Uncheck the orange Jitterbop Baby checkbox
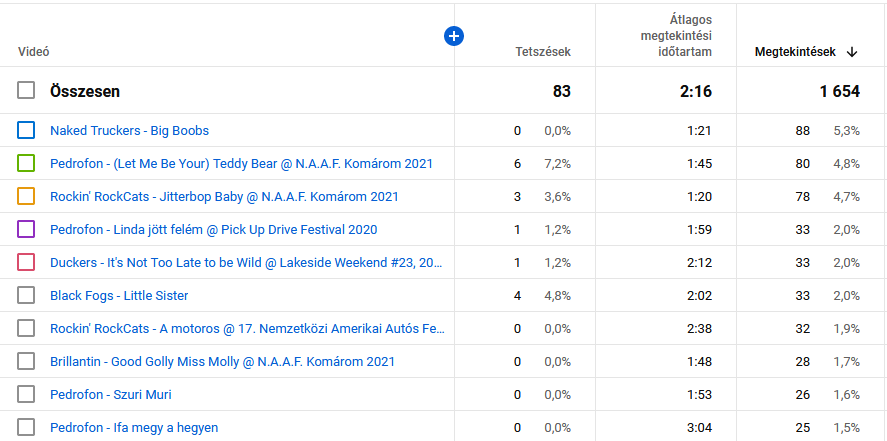 pos(26,196)
